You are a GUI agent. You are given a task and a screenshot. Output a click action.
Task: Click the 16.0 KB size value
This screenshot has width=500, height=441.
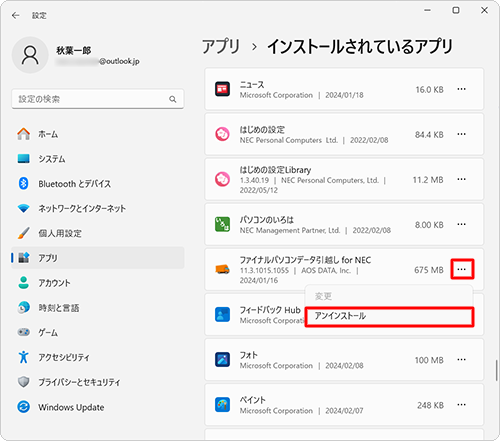[x=429, y=90]
